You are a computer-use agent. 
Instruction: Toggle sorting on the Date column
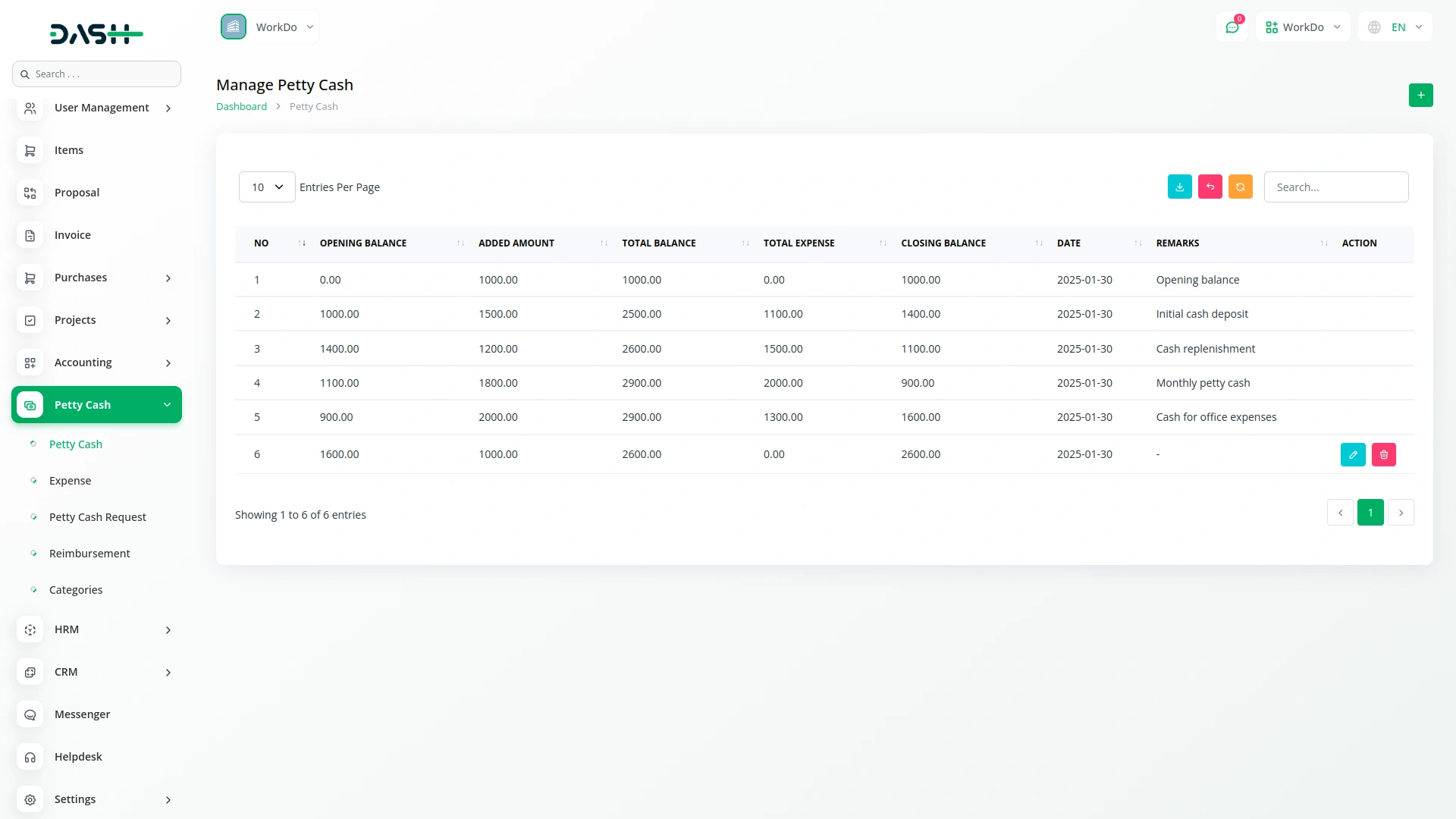click(1136, 243)
